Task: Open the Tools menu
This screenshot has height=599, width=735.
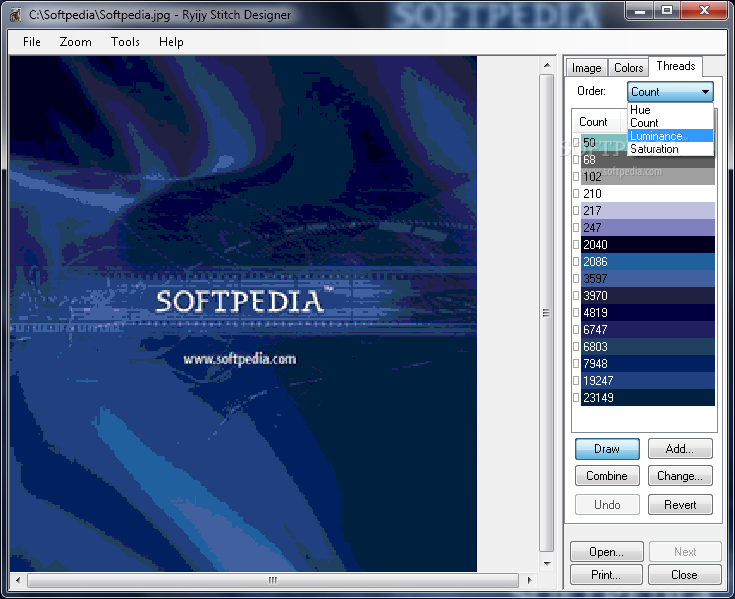Action: pyautogui.click(x=125, y=42)
